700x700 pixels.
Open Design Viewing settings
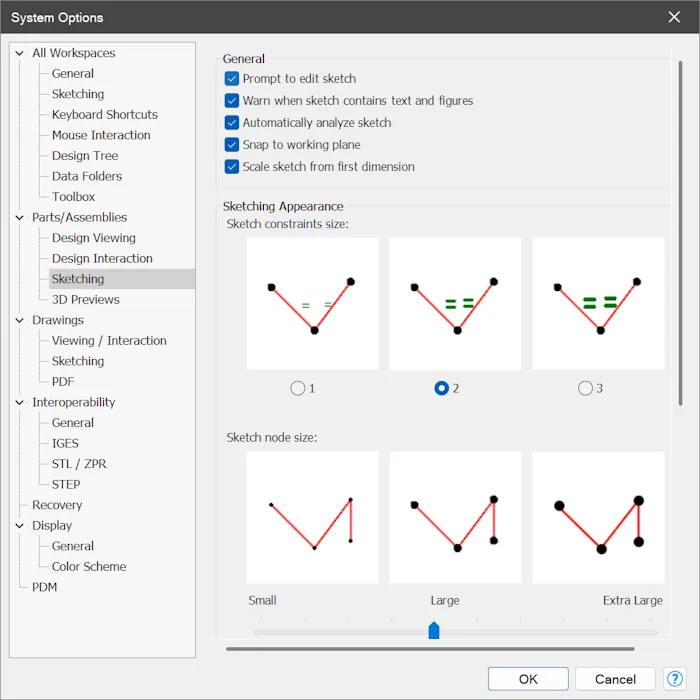[x=94, y=238]
